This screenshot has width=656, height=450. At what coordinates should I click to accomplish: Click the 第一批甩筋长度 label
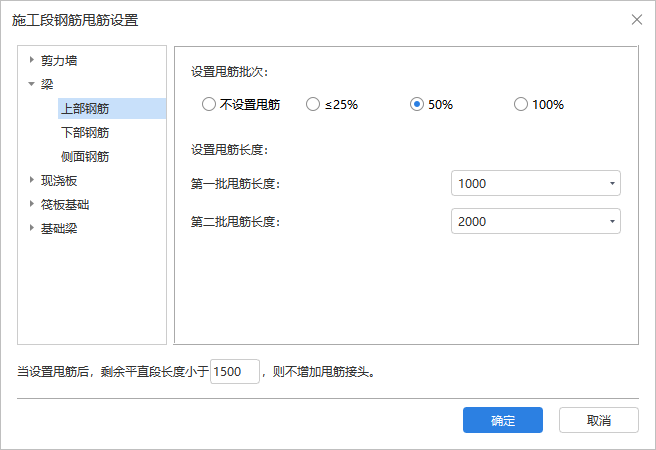(x=235, y=183)
